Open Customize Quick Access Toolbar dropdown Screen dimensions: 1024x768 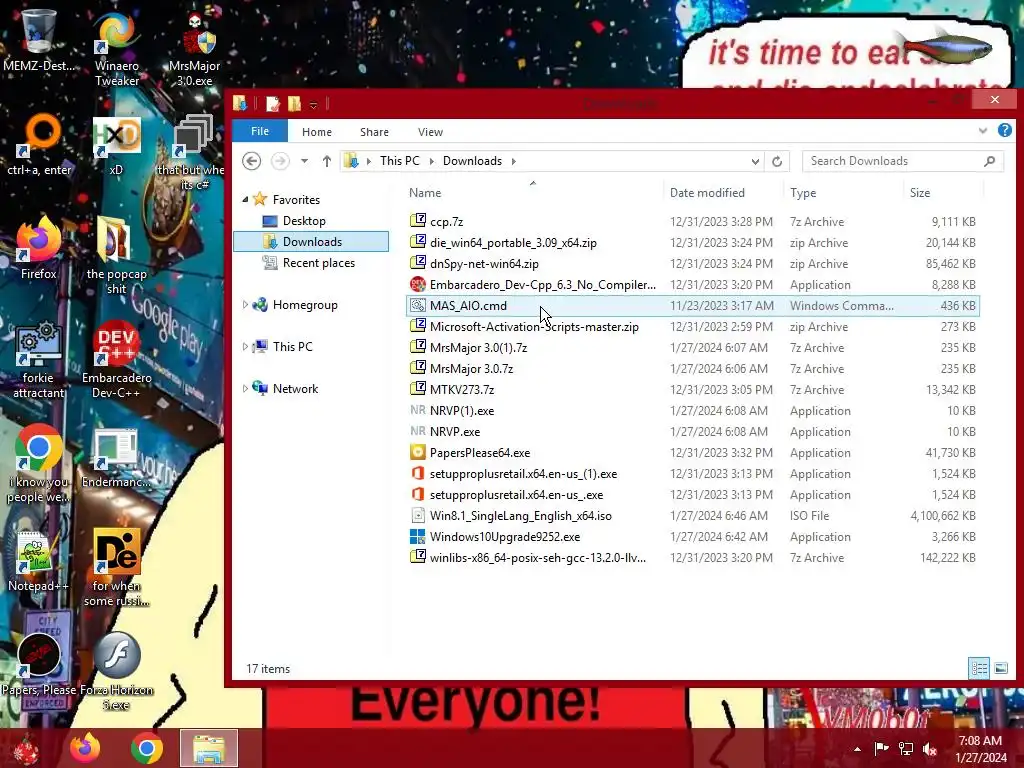[x=313, y=104]
